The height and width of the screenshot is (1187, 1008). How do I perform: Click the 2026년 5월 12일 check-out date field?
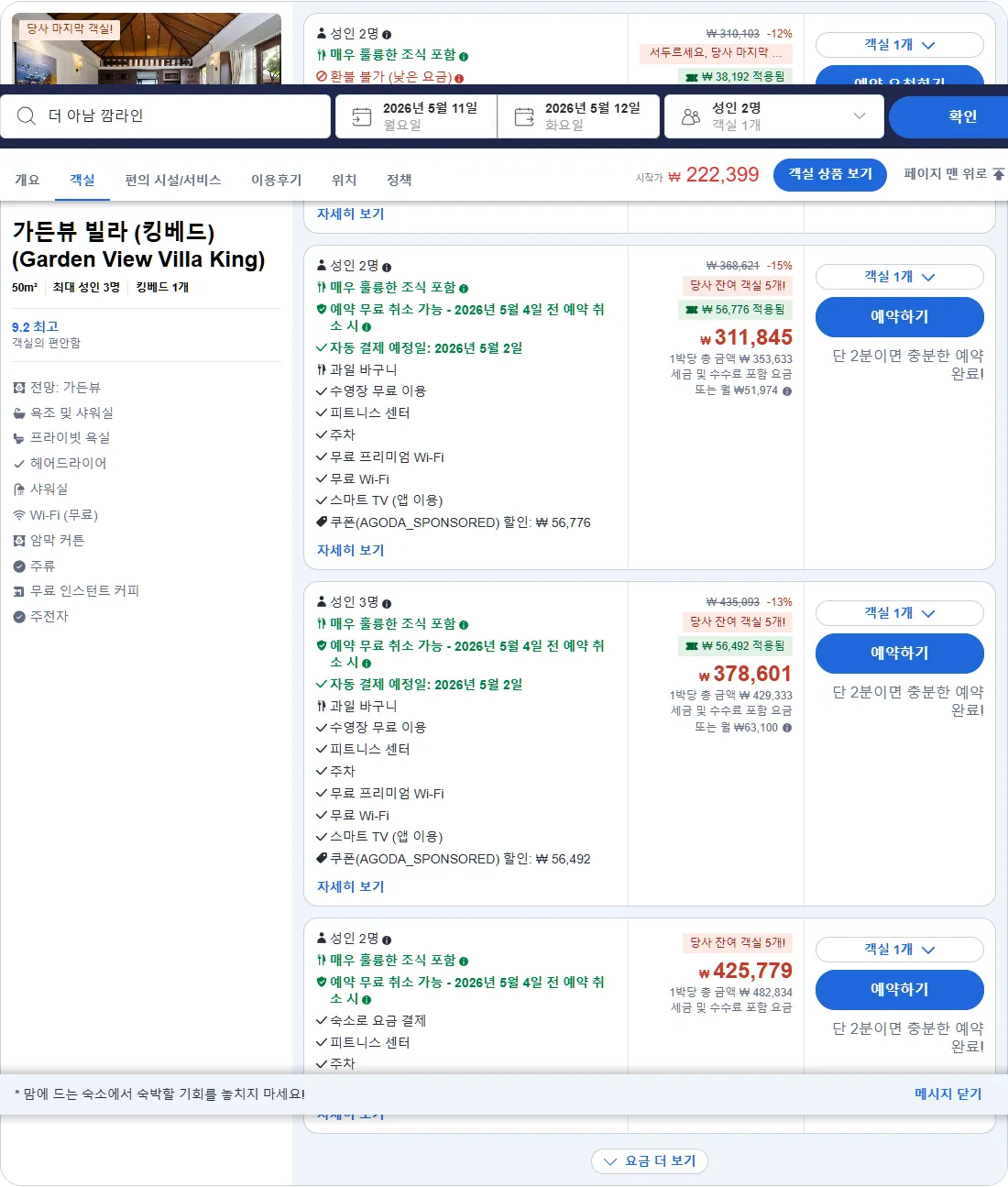pyautogui.click(x=579, y=116)
